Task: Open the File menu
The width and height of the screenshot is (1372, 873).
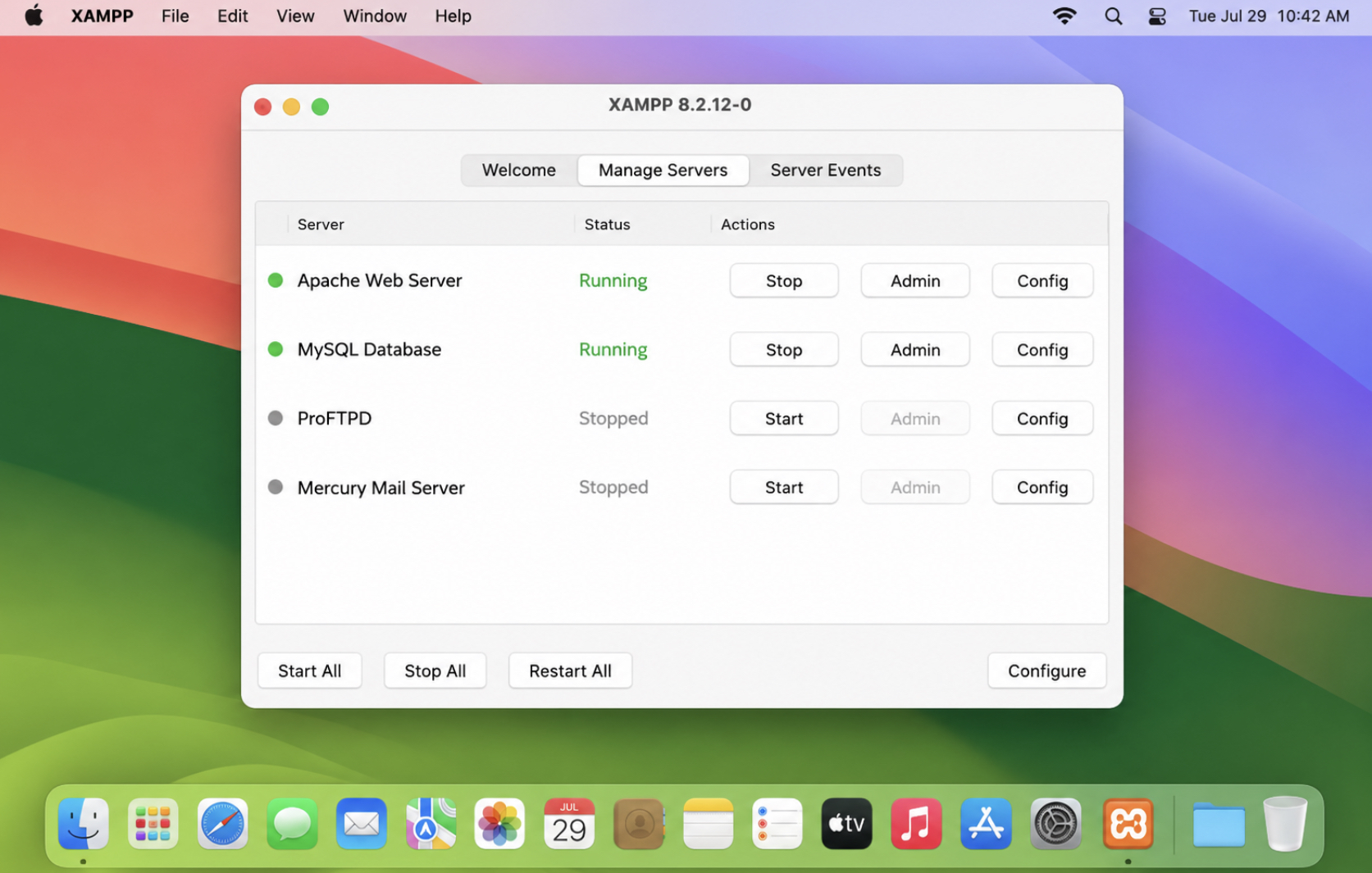Action: point(175,16)
